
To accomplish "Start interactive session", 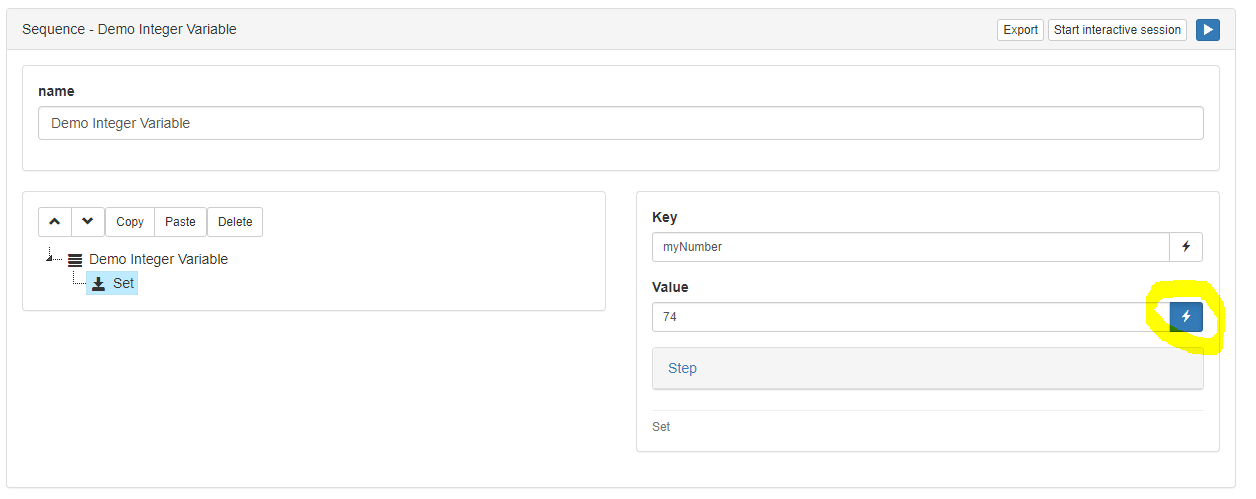I will [1117, 30].
